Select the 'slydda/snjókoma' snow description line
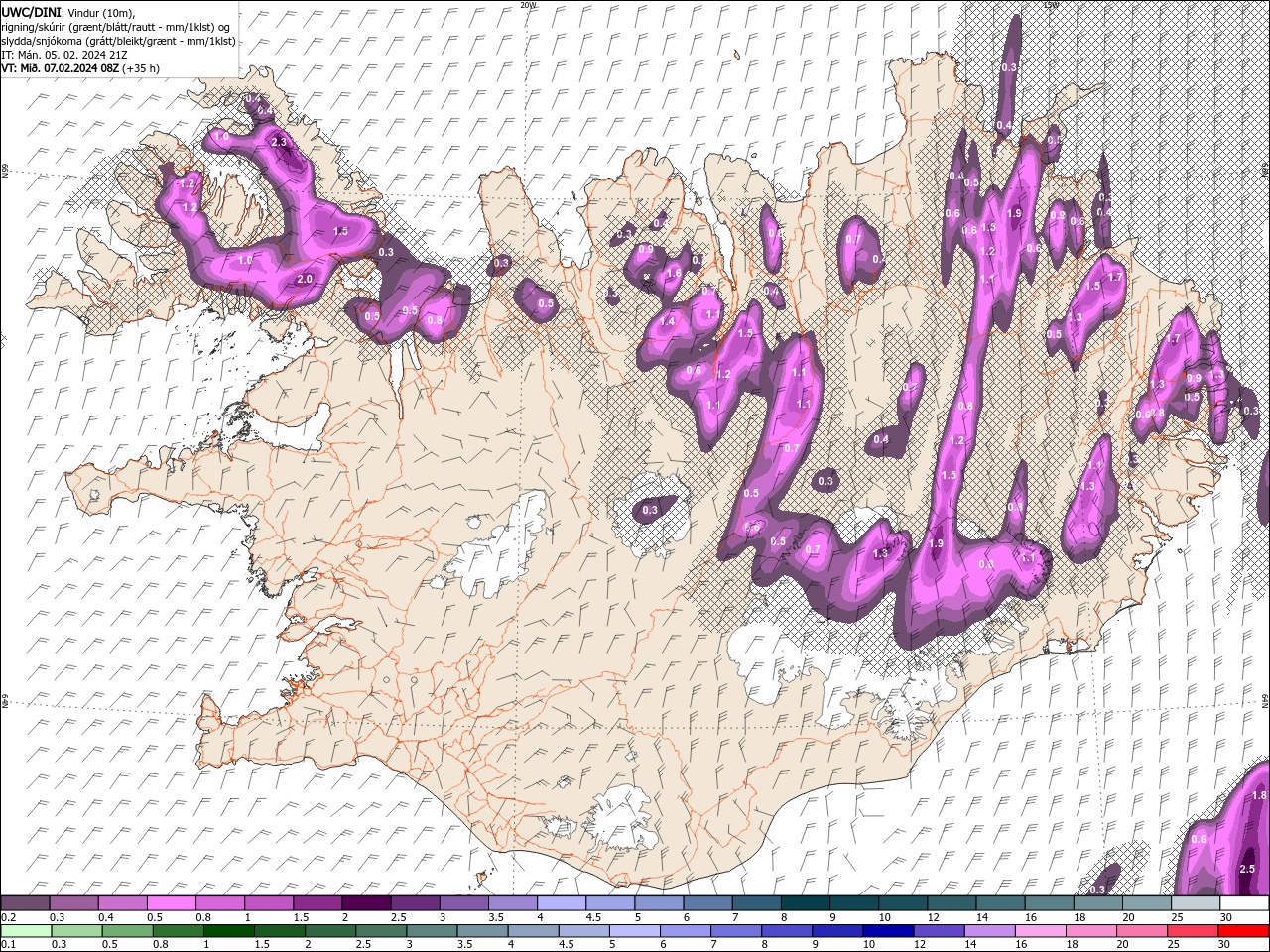 (118, 41)
